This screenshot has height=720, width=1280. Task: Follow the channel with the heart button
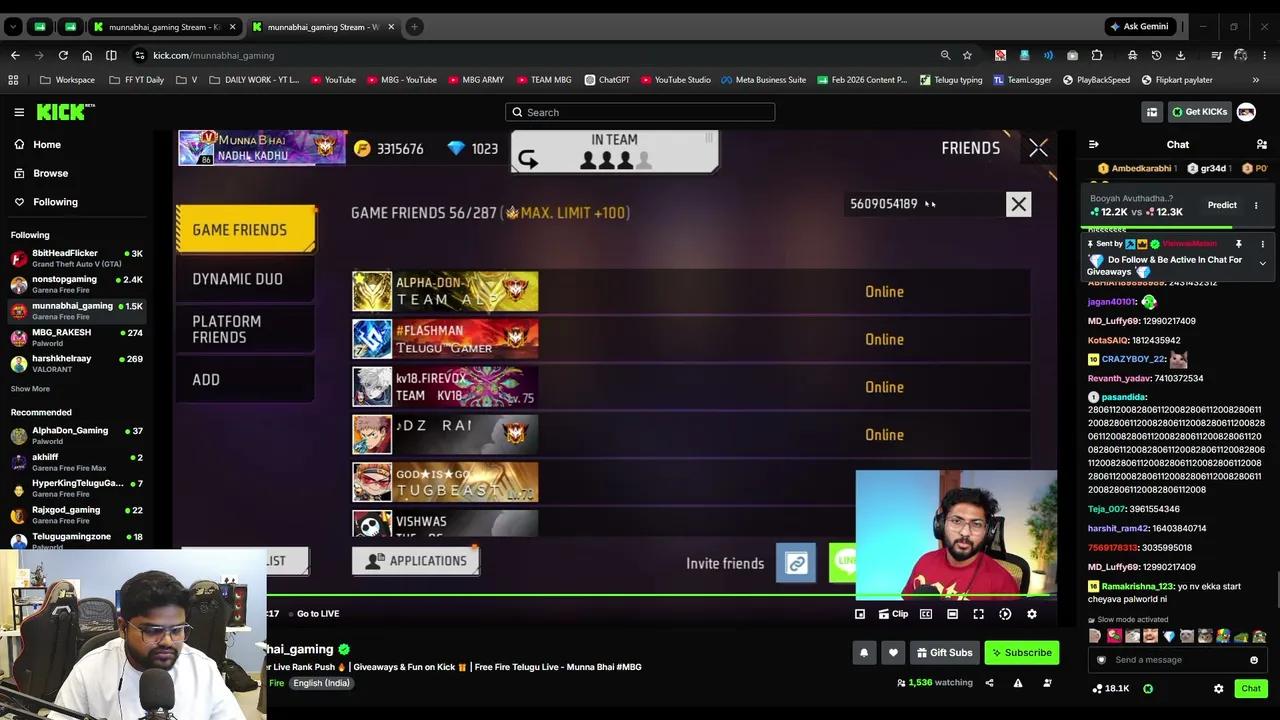pyautogui.click(x=893, y=653)
